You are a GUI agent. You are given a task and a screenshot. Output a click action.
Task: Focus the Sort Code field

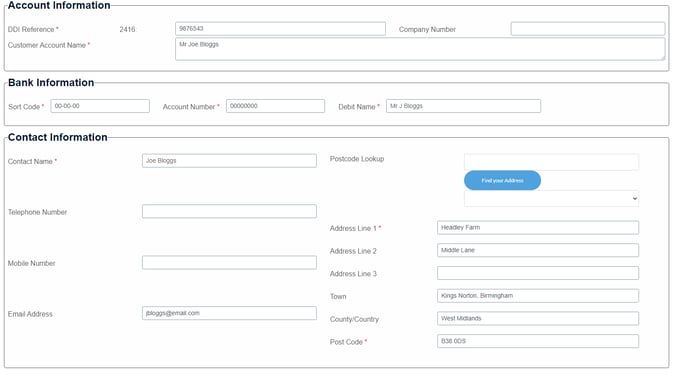point(100,106)
